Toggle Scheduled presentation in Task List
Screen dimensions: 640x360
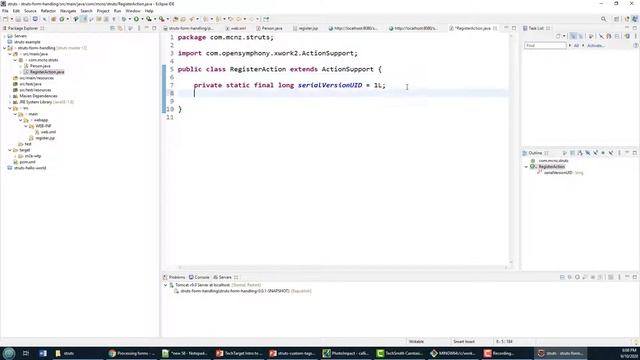click(580, 36)
